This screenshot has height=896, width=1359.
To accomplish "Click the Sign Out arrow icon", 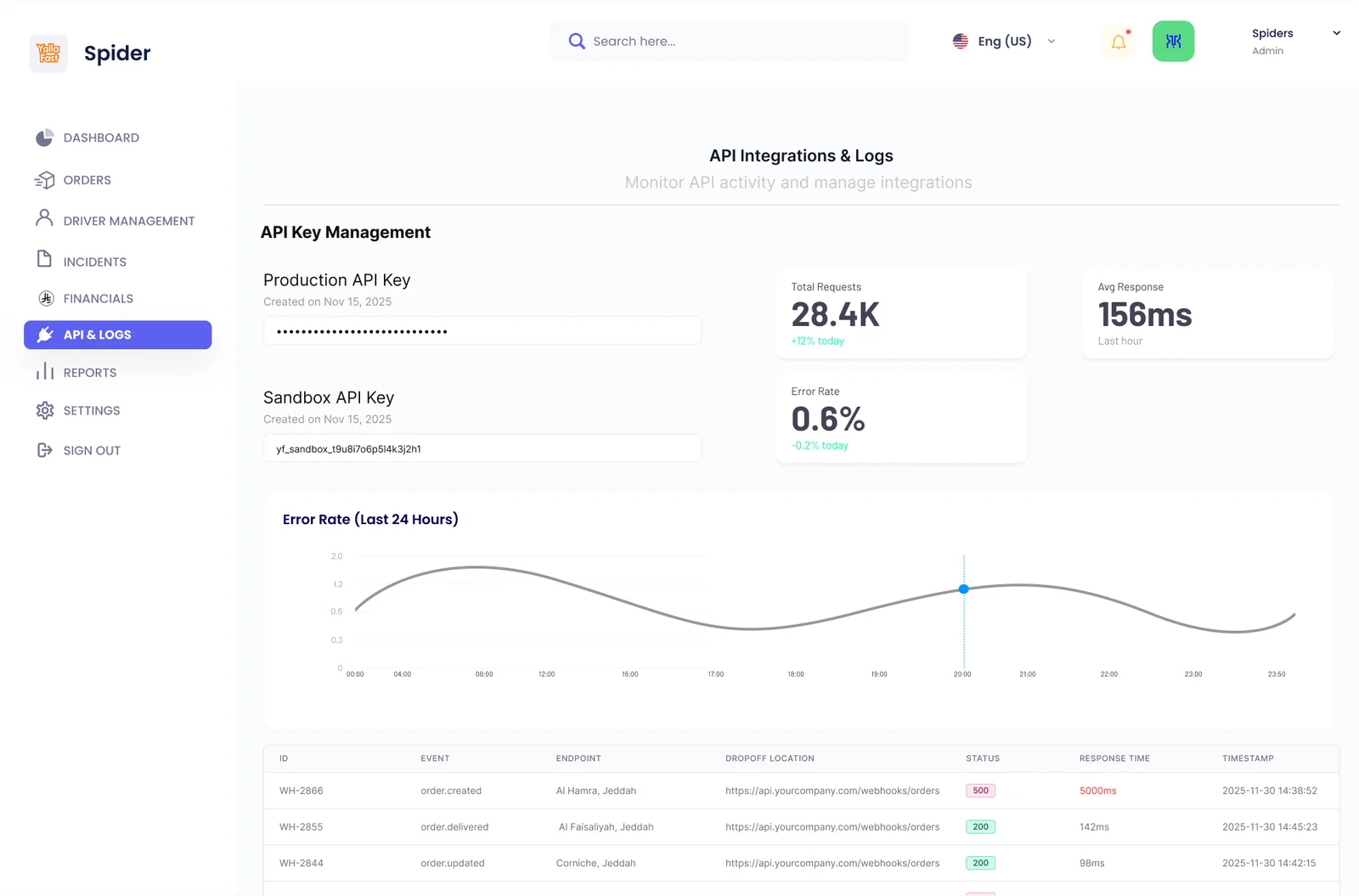I will (x=45, y=450).
